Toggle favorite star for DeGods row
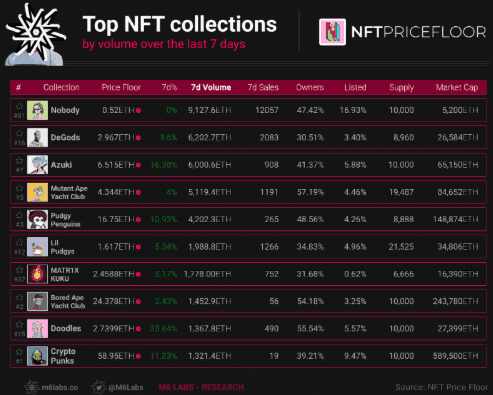The width and height of the screenshot is (493, 395). pyautogui.click(x=19, y=134)
